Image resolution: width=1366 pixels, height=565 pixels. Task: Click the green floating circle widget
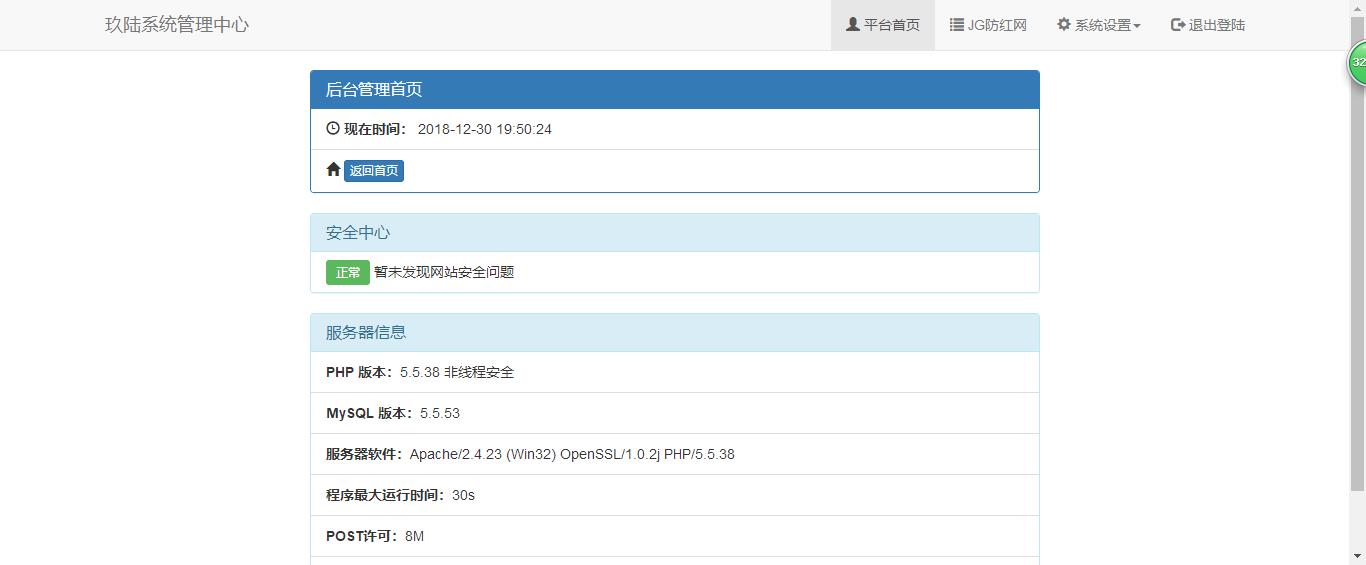1358,63
